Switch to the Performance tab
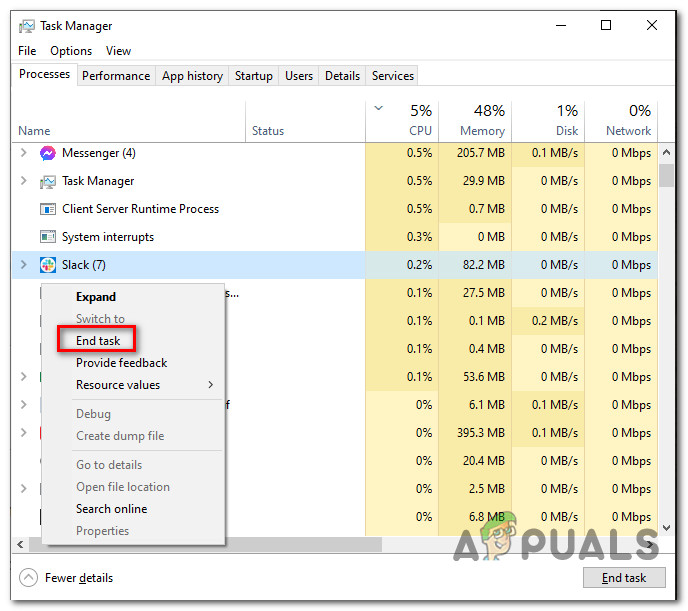The width and height of the screenshot is (688, 611). (116, 76)
